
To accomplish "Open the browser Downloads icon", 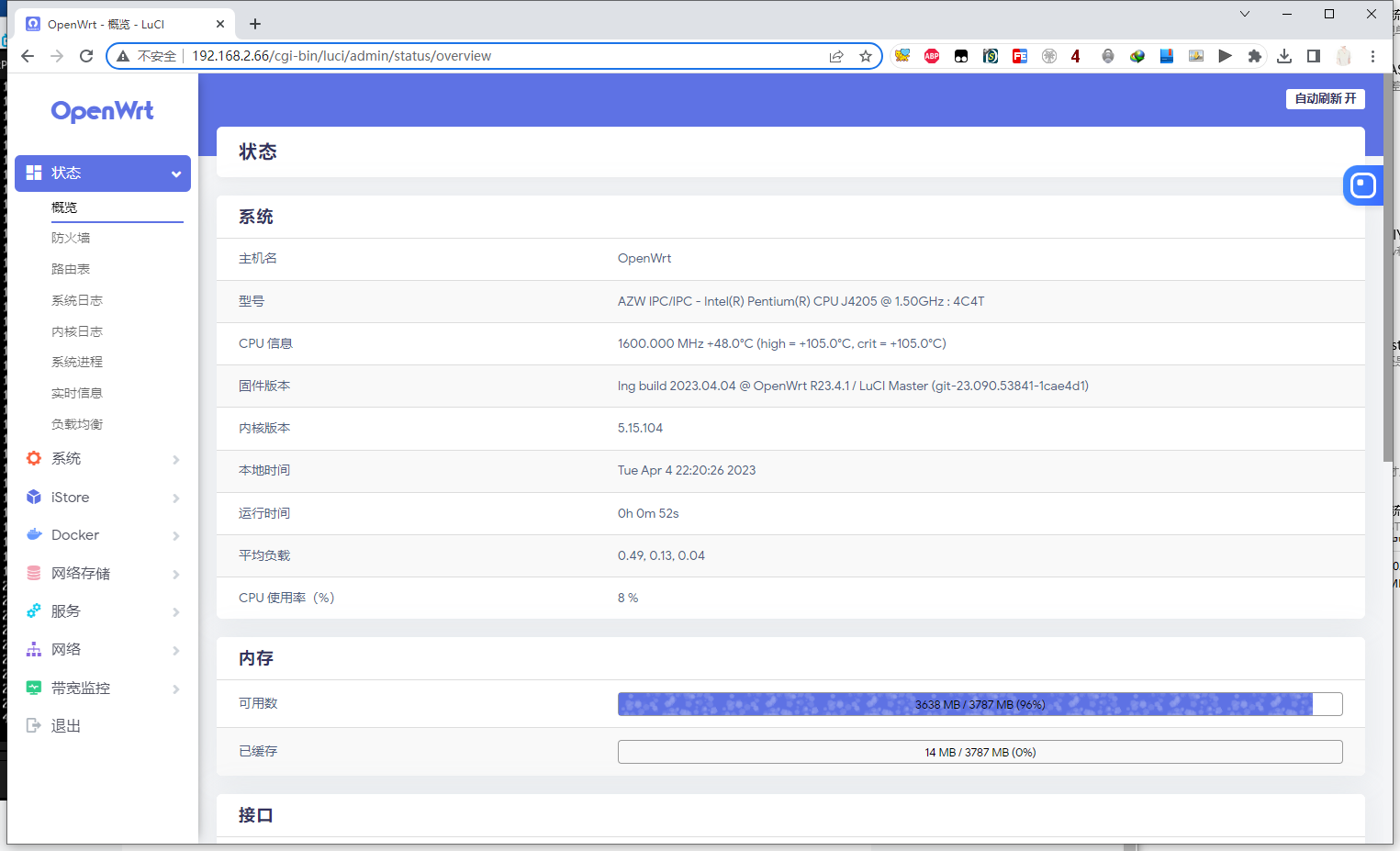I will (1284, 56).
